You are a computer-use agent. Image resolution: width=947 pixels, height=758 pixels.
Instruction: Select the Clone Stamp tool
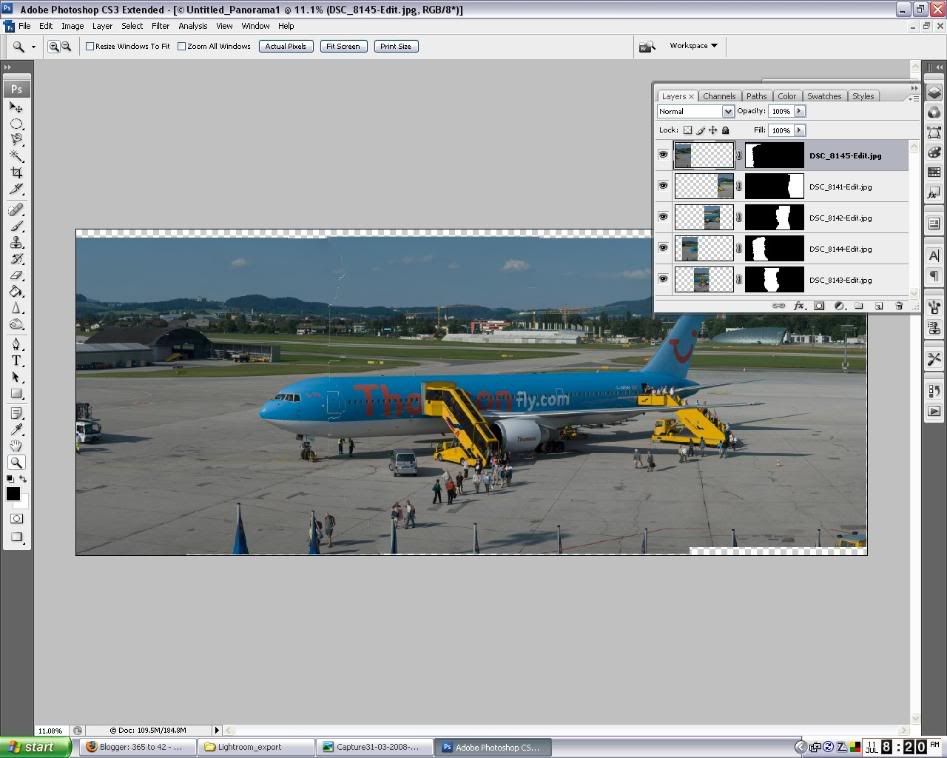[16, 242]
